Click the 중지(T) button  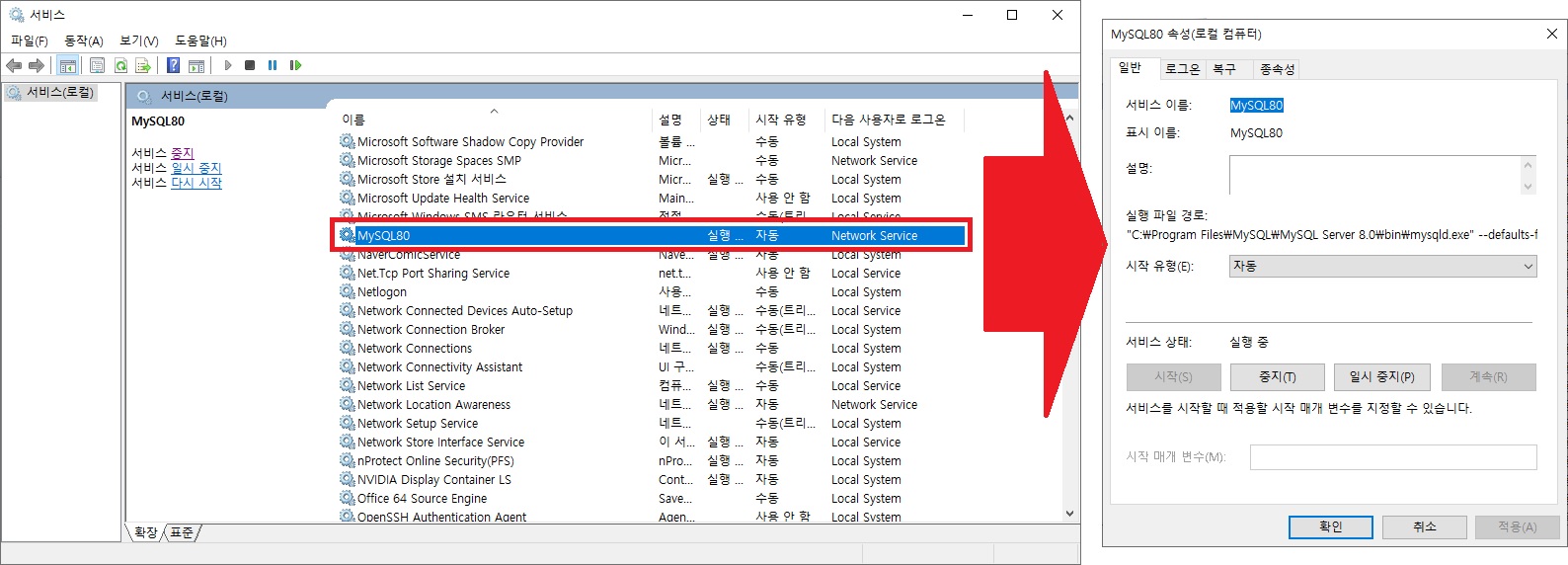tap(1277, 377)
